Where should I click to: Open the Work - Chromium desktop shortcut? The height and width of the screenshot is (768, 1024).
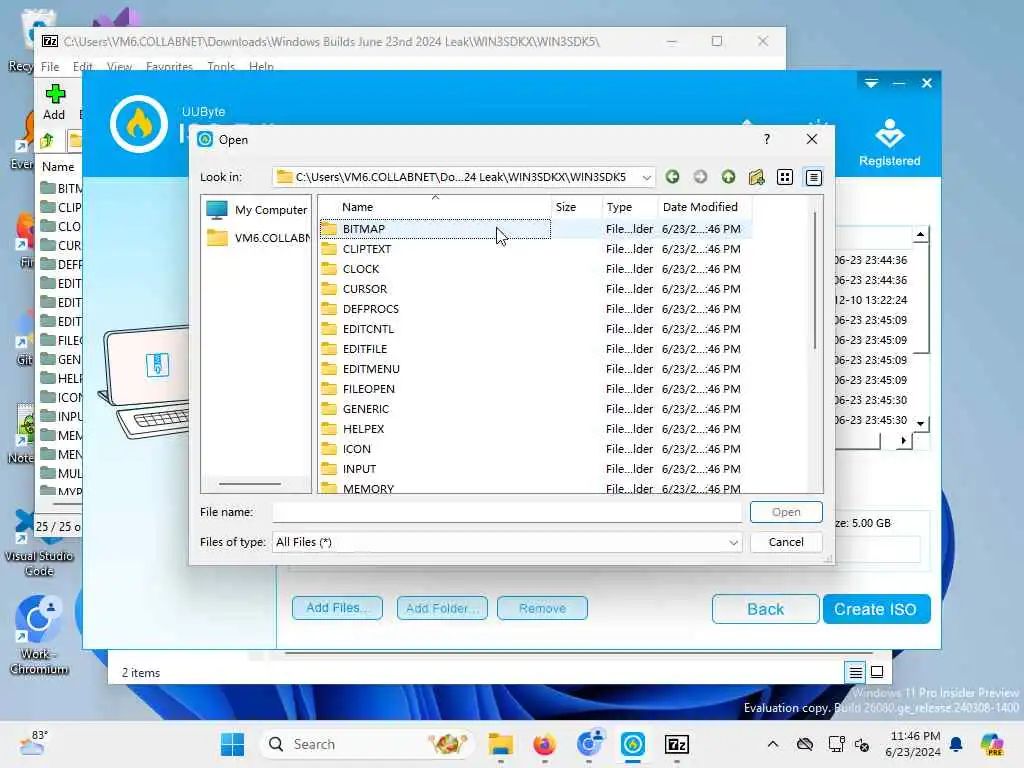[x=39, y=635]
